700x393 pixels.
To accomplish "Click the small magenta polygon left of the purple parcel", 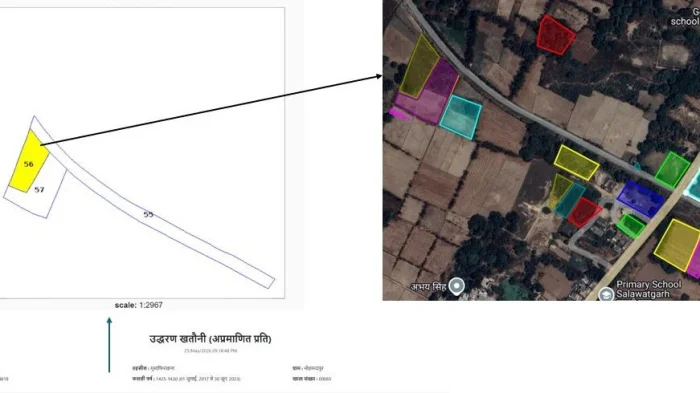I will click(x=400, y=113).
